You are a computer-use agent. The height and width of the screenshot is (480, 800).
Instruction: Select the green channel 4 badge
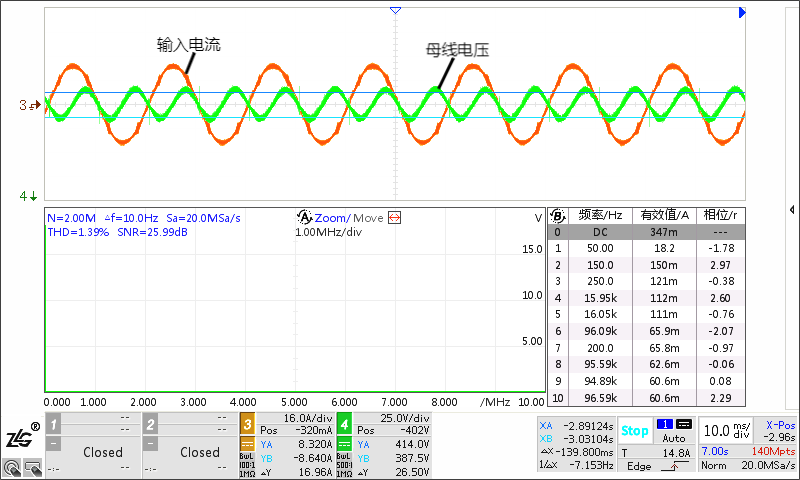coord(344,422)
